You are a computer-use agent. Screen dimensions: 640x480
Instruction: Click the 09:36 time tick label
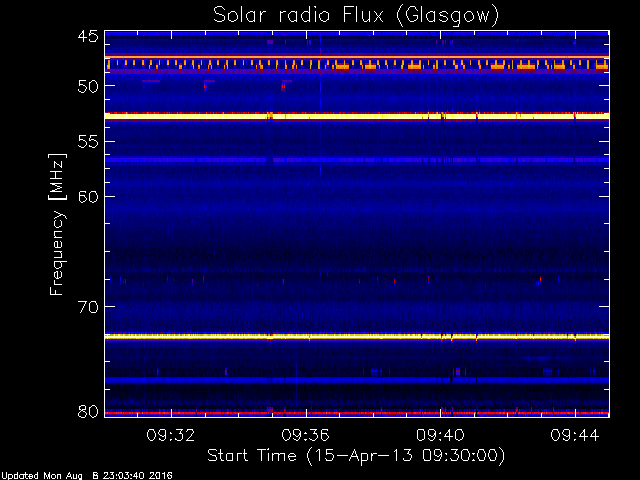point(305,435)
